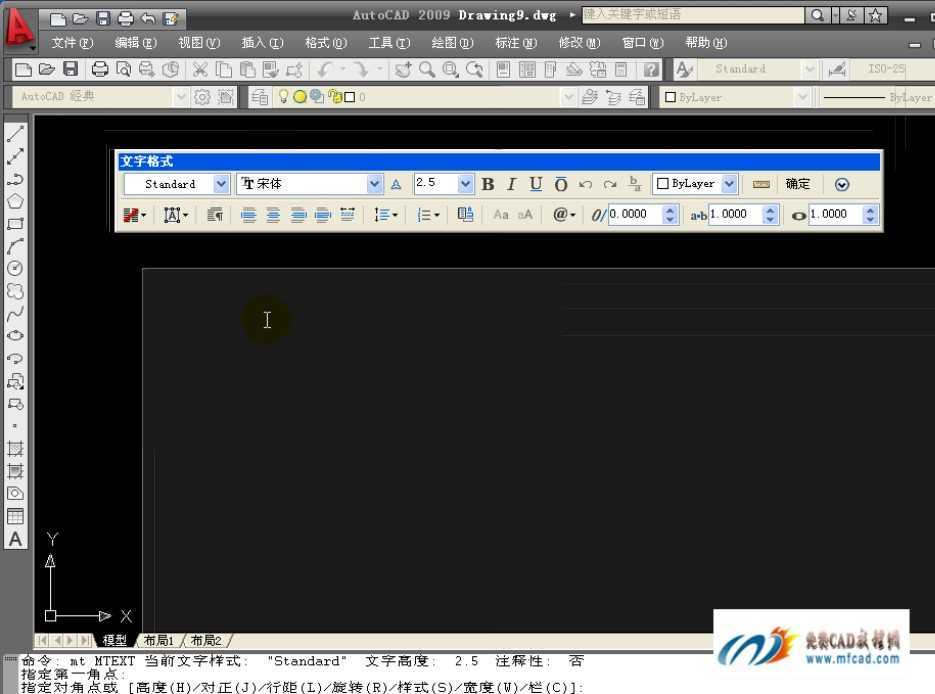Select the Spline tool in draw toolbar
The image size is (935, 694).
click(16, 314)
